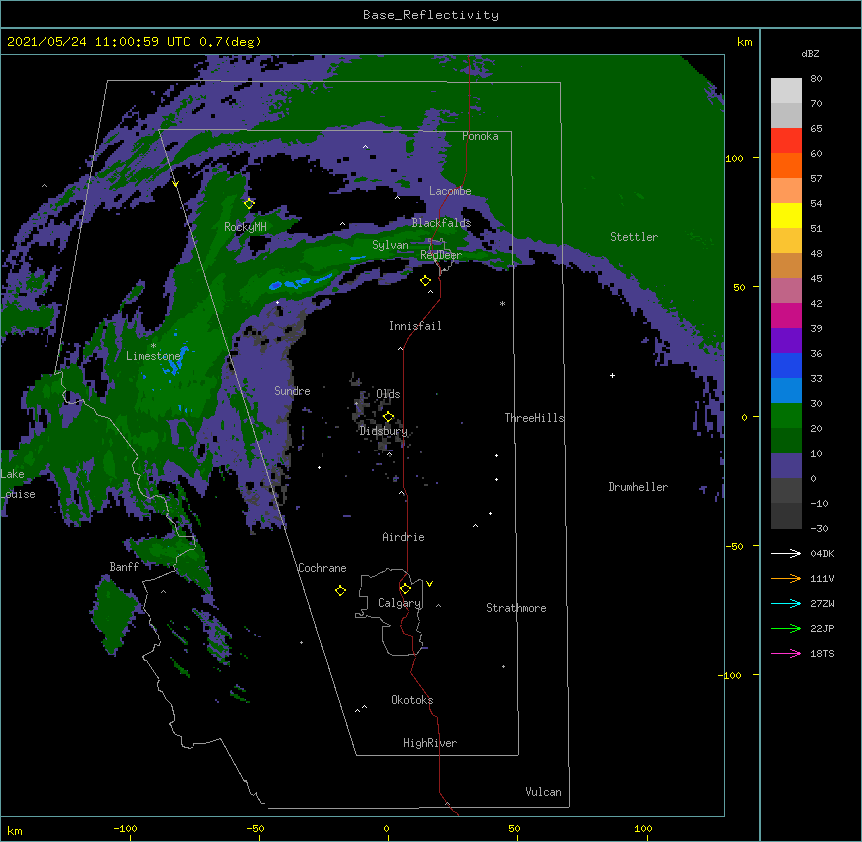
Task: Select the Banff label
Action: tap(124, 567)
